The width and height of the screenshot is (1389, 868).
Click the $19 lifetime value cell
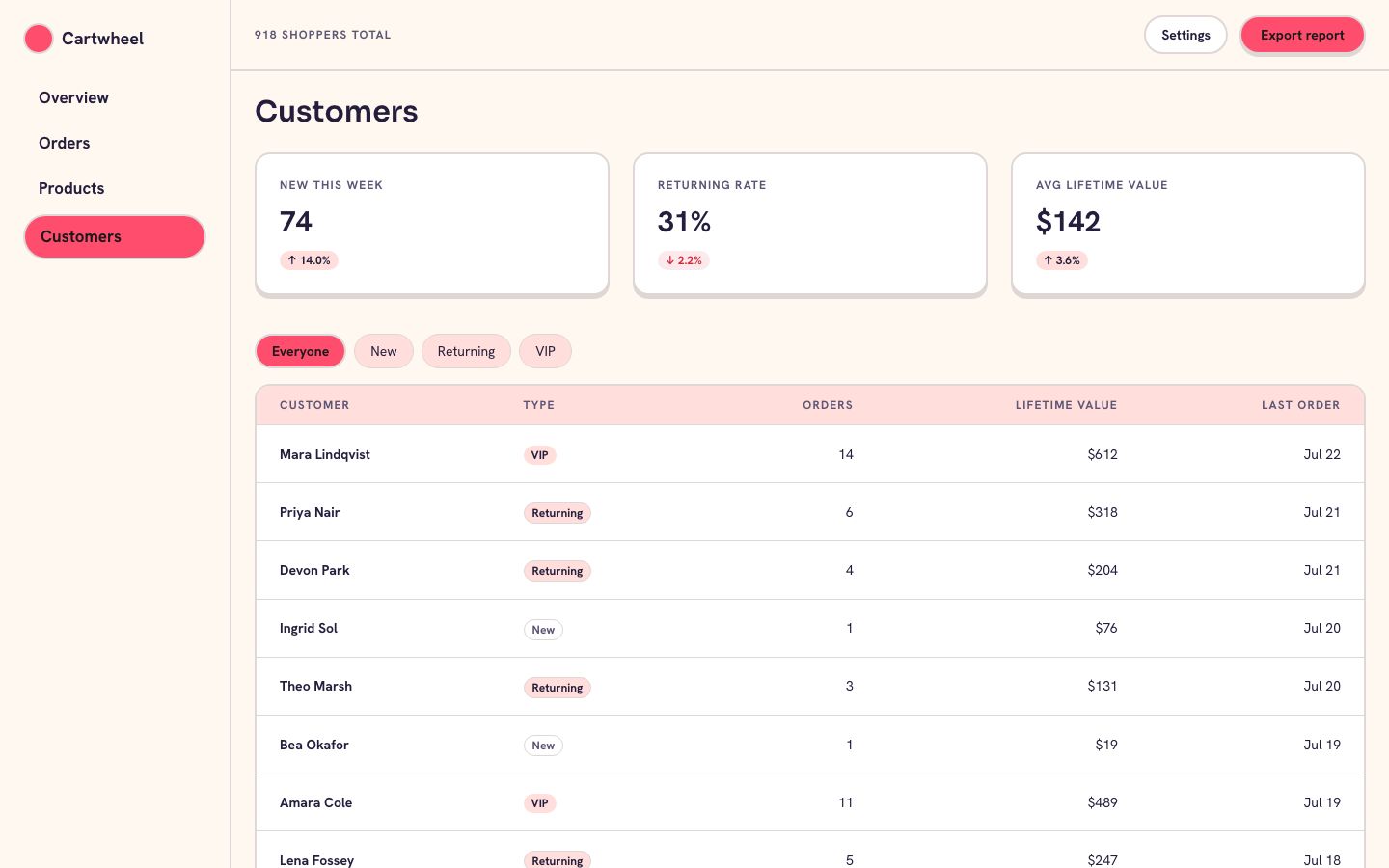coord(1106,745)
